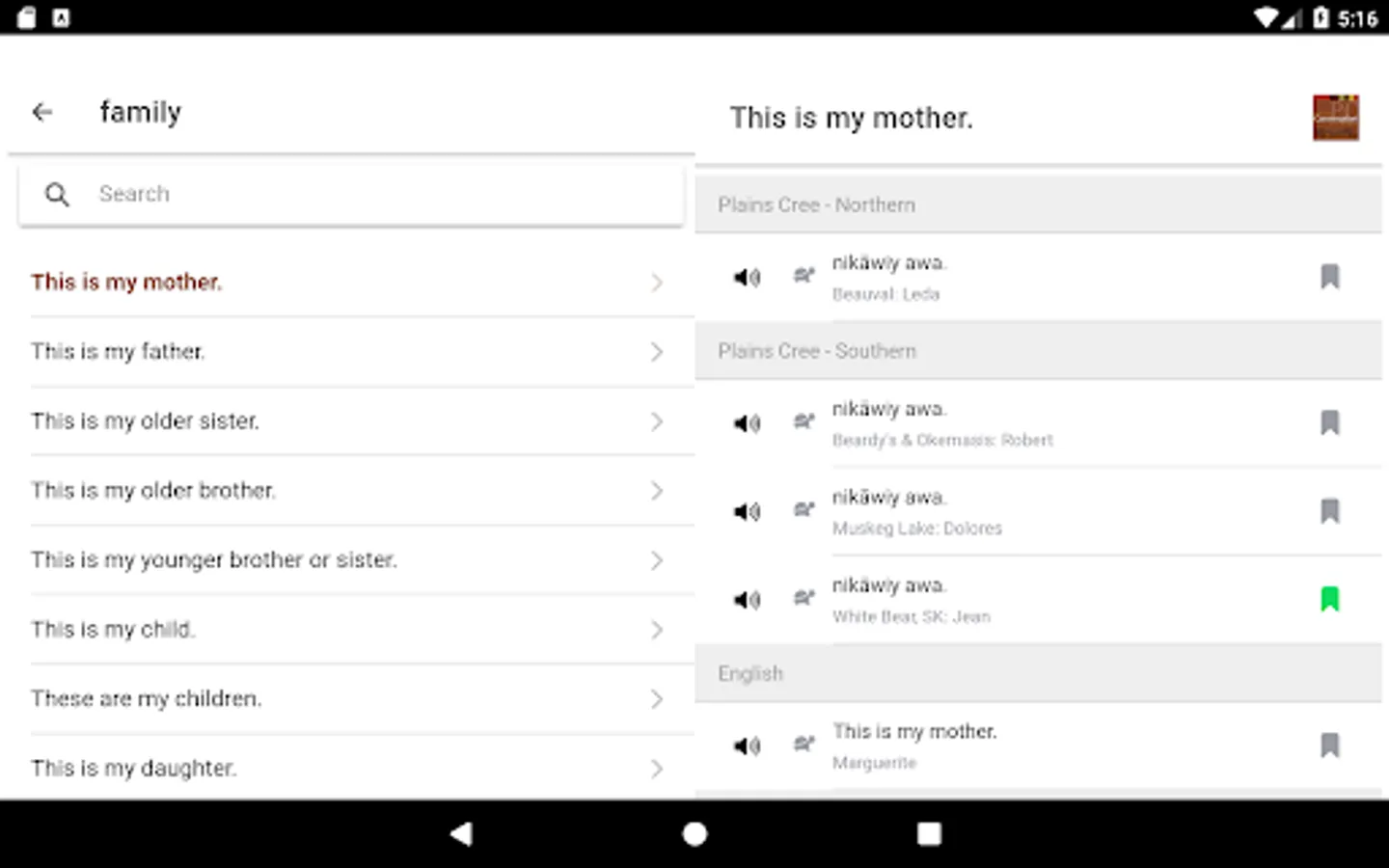Tap the app thumbnail image at top right
Screen dimensions: 1389x868
coord(1335,118)
